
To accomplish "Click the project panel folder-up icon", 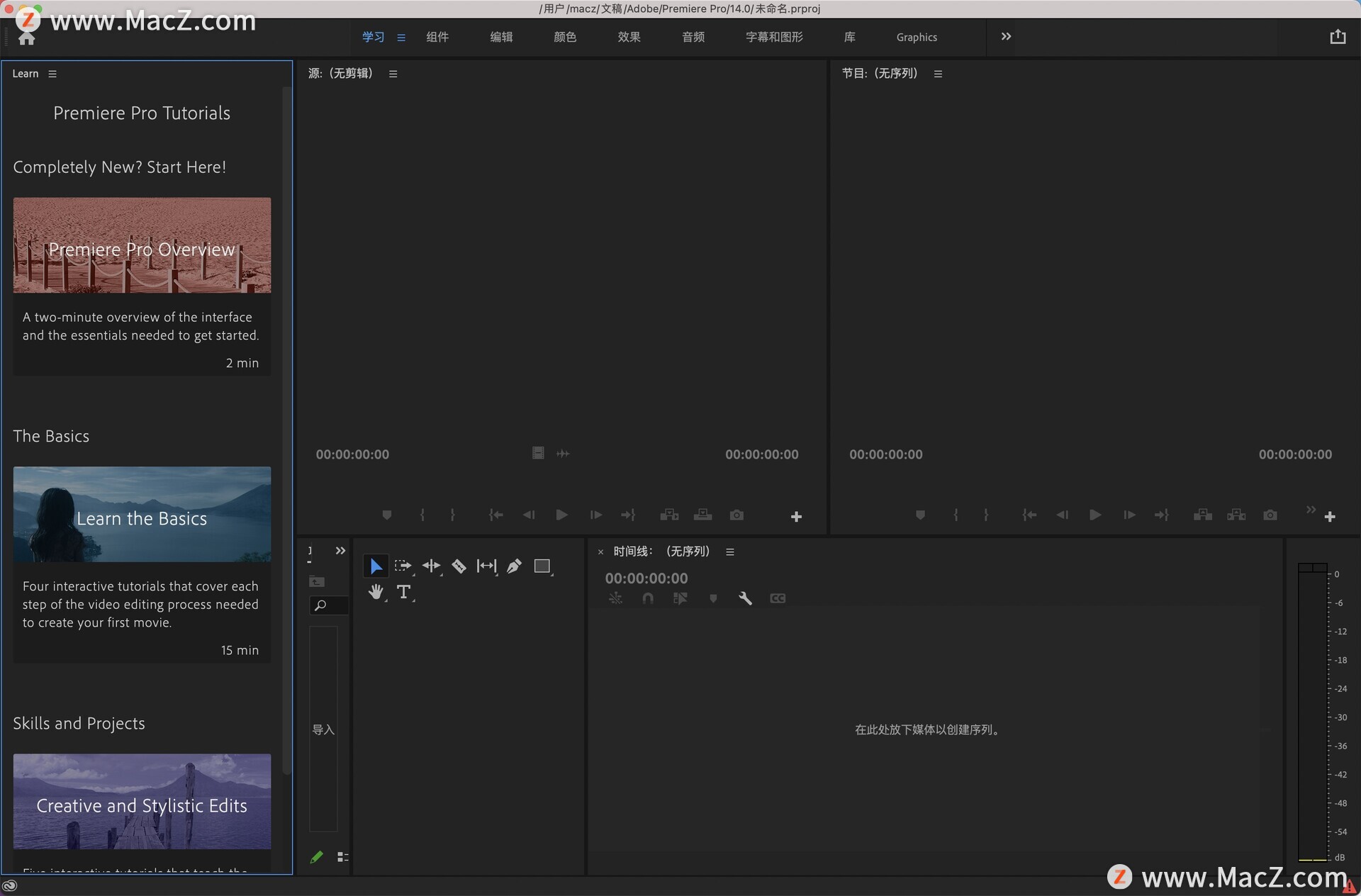I will tap(317, 582).
